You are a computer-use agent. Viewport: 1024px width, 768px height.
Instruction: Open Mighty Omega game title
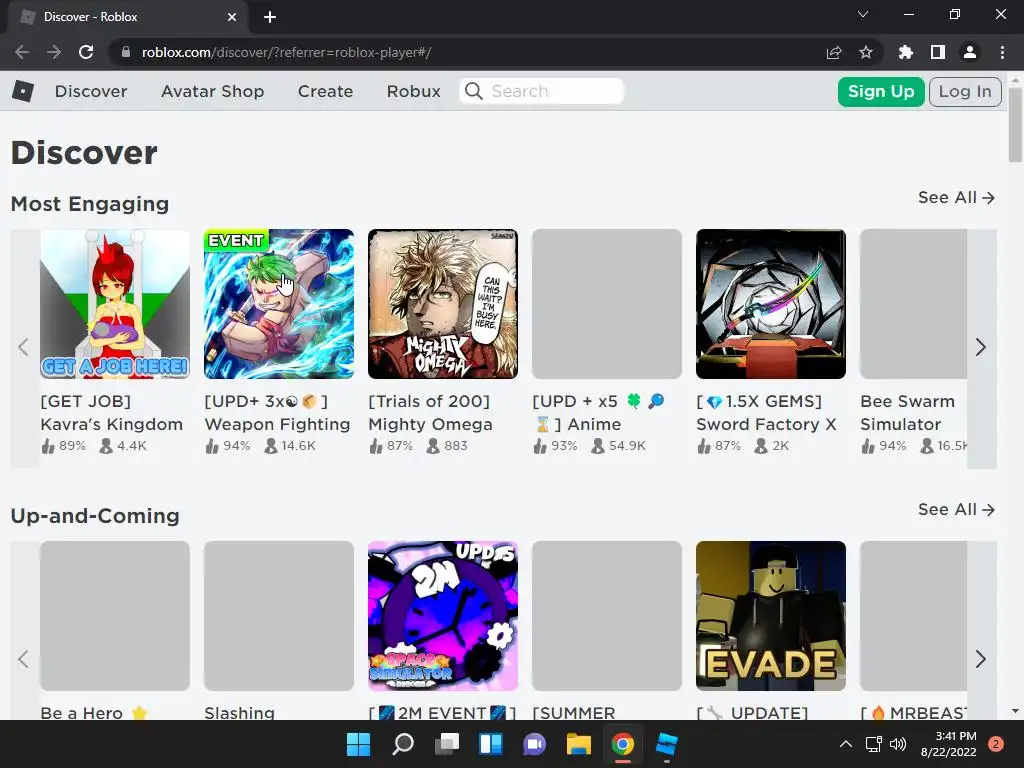430,413
